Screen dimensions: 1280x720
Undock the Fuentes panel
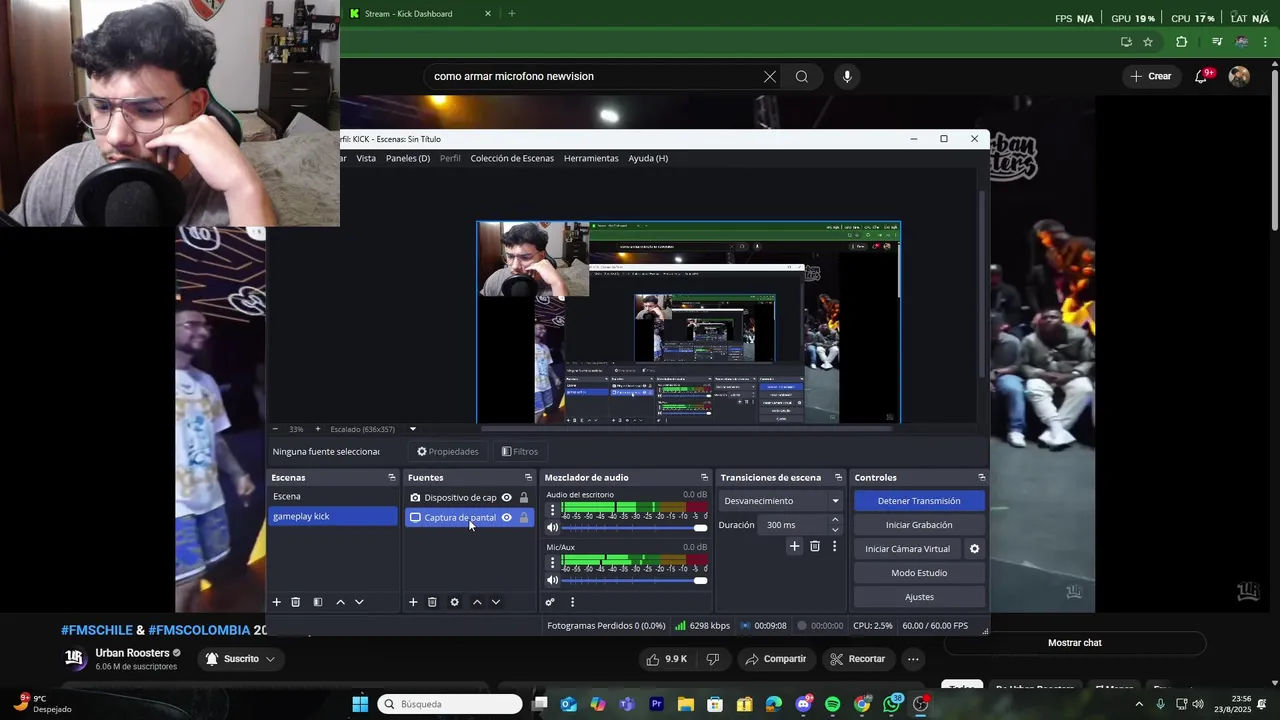click(x=528, y=477)
